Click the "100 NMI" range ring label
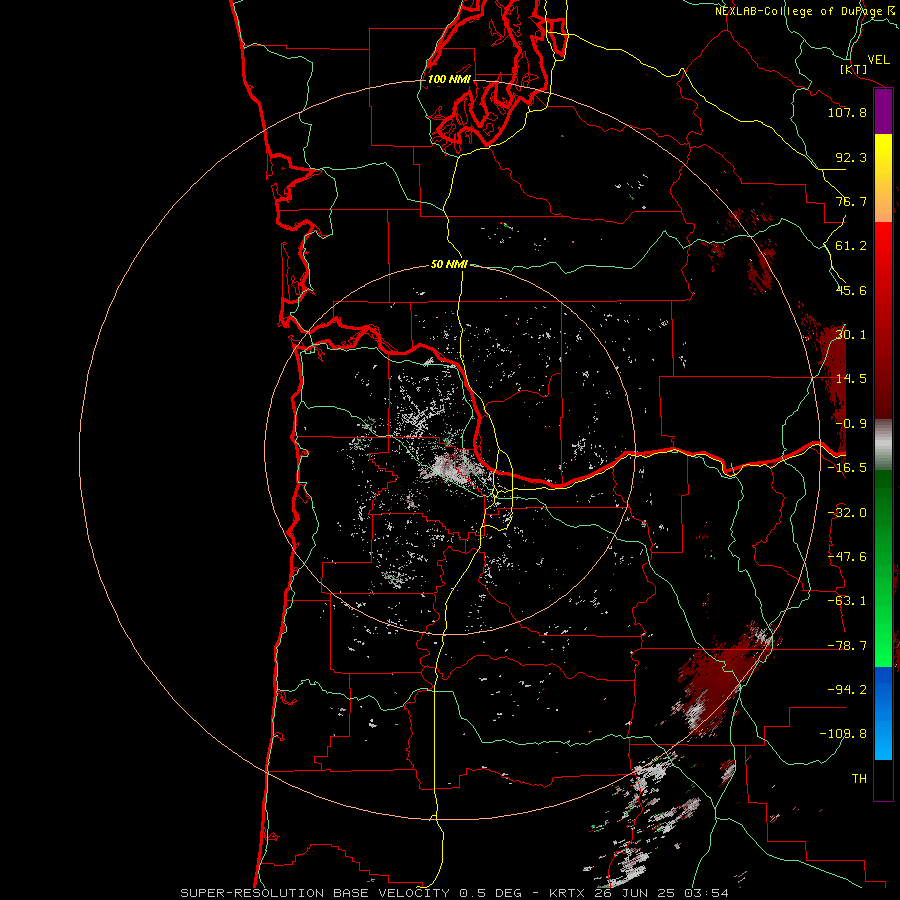Screen dimensions: 900x900 449,79
